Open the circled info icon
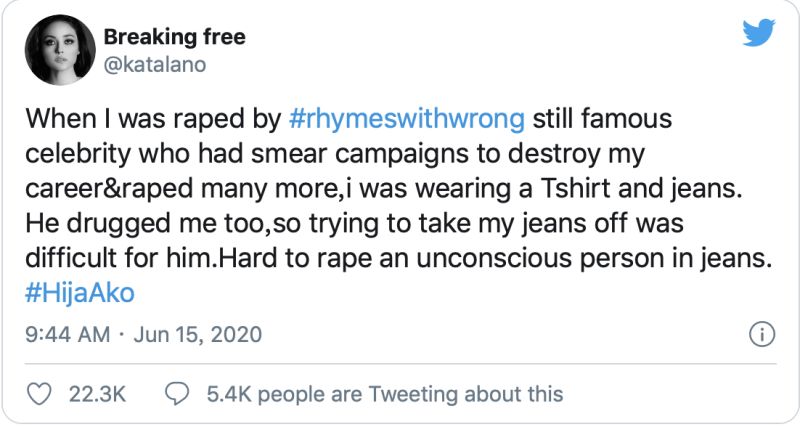This screenshot has width=800, height=427. tap(762, 335)
